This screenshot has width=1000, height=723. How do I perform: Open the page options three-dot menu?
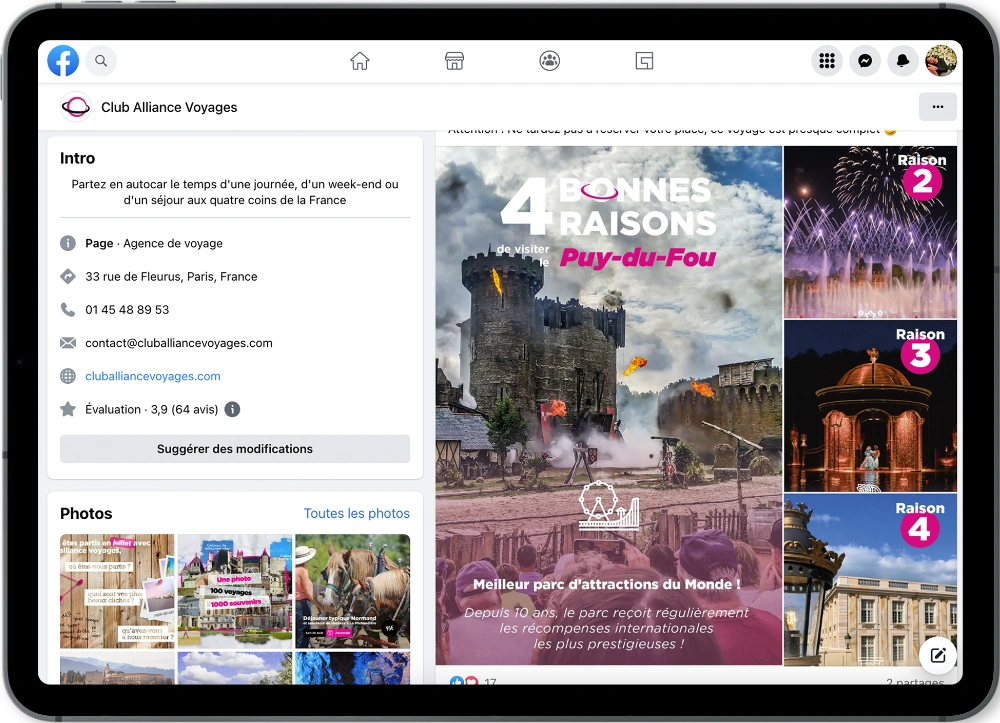937,106
